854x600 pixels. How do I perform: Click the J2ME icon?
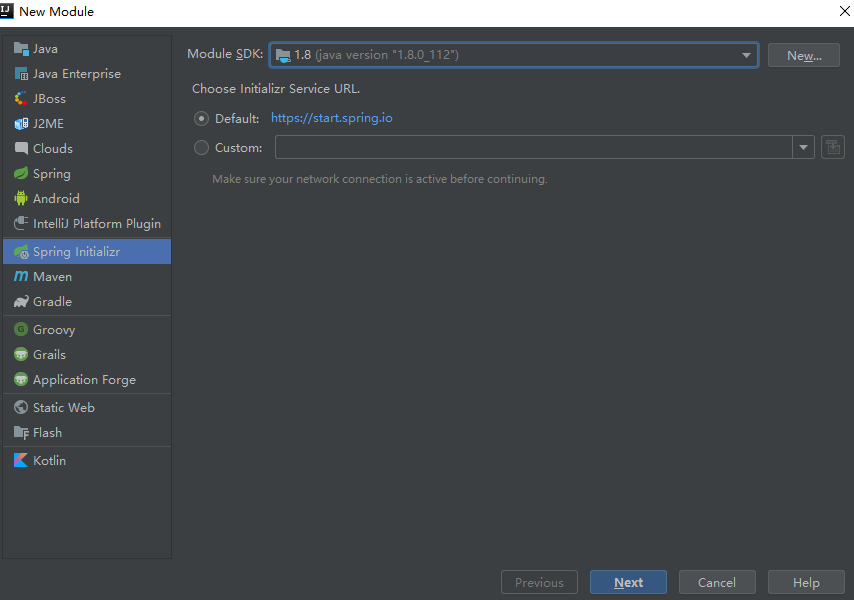tap(21, 124)
